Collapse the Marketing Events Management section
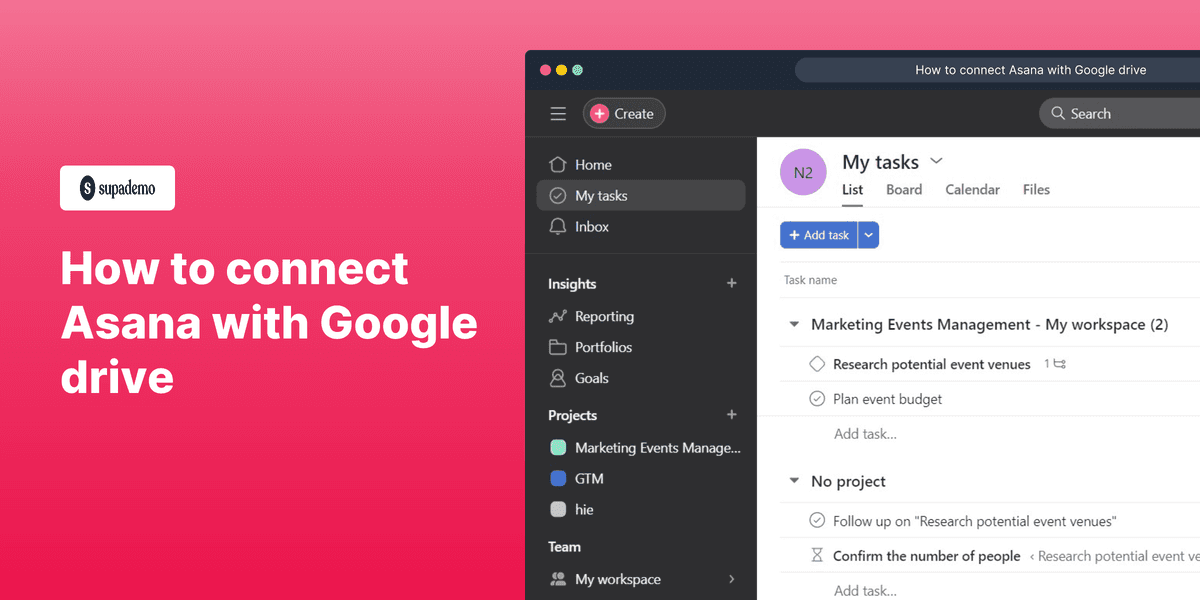The image size is (1200, 600). pyautogui.click(x=793, y=324)
